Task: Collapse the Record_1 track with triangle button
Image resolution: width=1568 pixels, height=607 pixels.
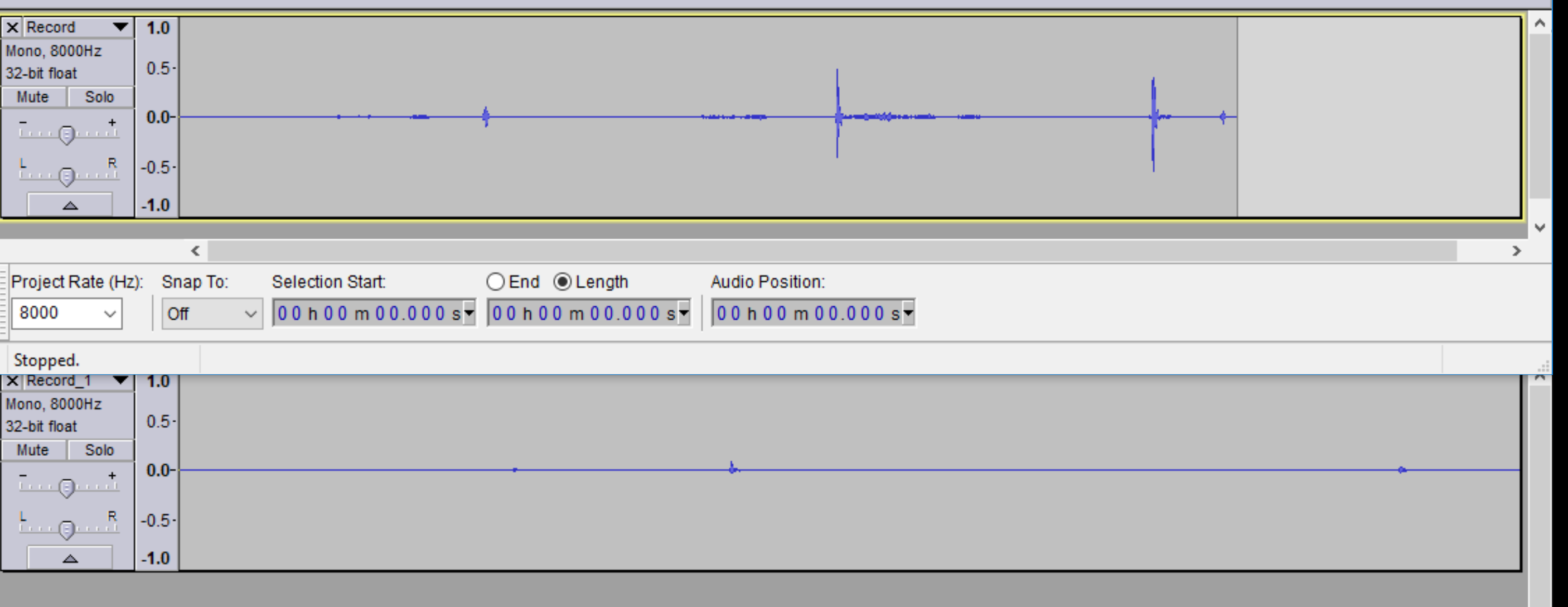Action: (x=70, y=558)
